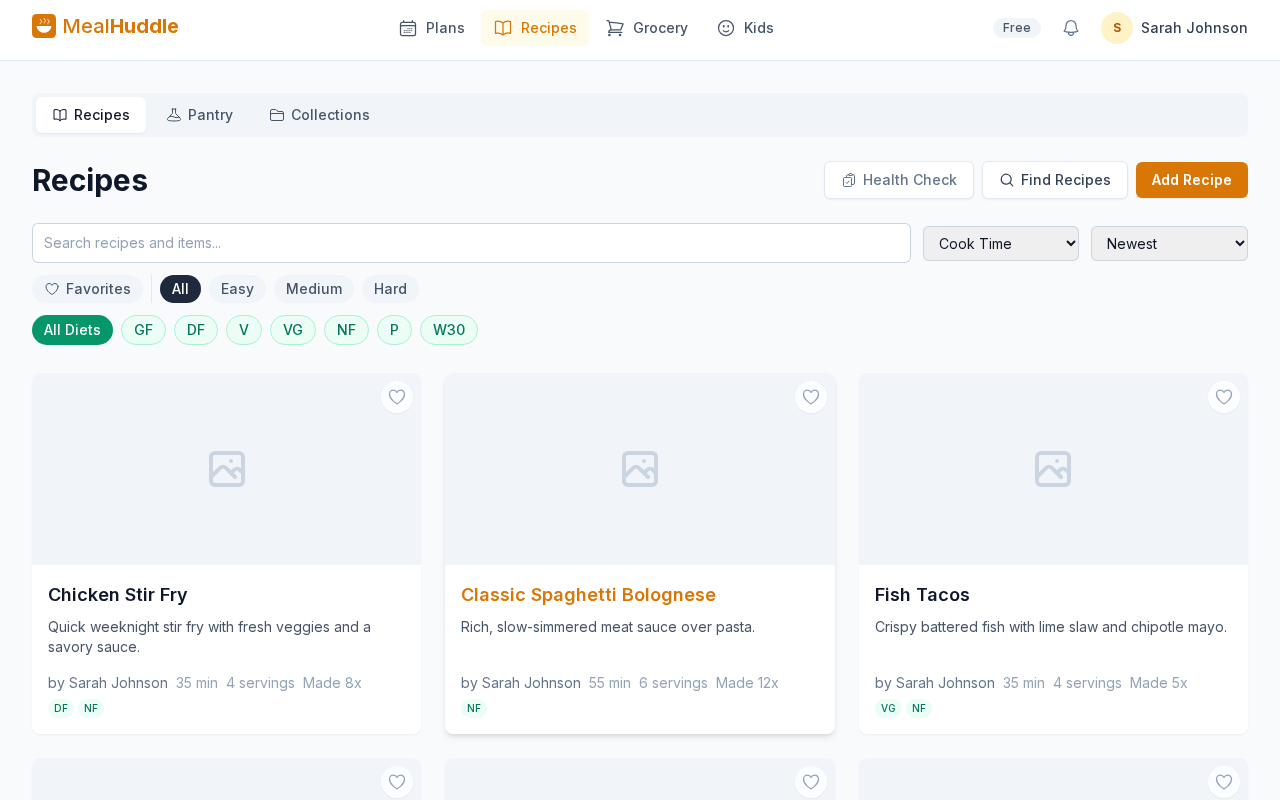Change sorting from the Newest dropdown
Image resolution: width=1280 pixels, height=800 pixels.
coord(1169,243)
